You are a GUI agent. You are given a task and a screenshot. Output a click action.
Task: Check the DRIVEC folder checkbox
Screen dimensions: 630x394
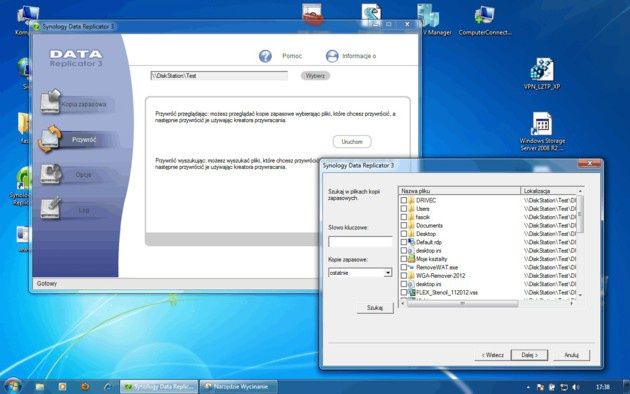(403, 200)
